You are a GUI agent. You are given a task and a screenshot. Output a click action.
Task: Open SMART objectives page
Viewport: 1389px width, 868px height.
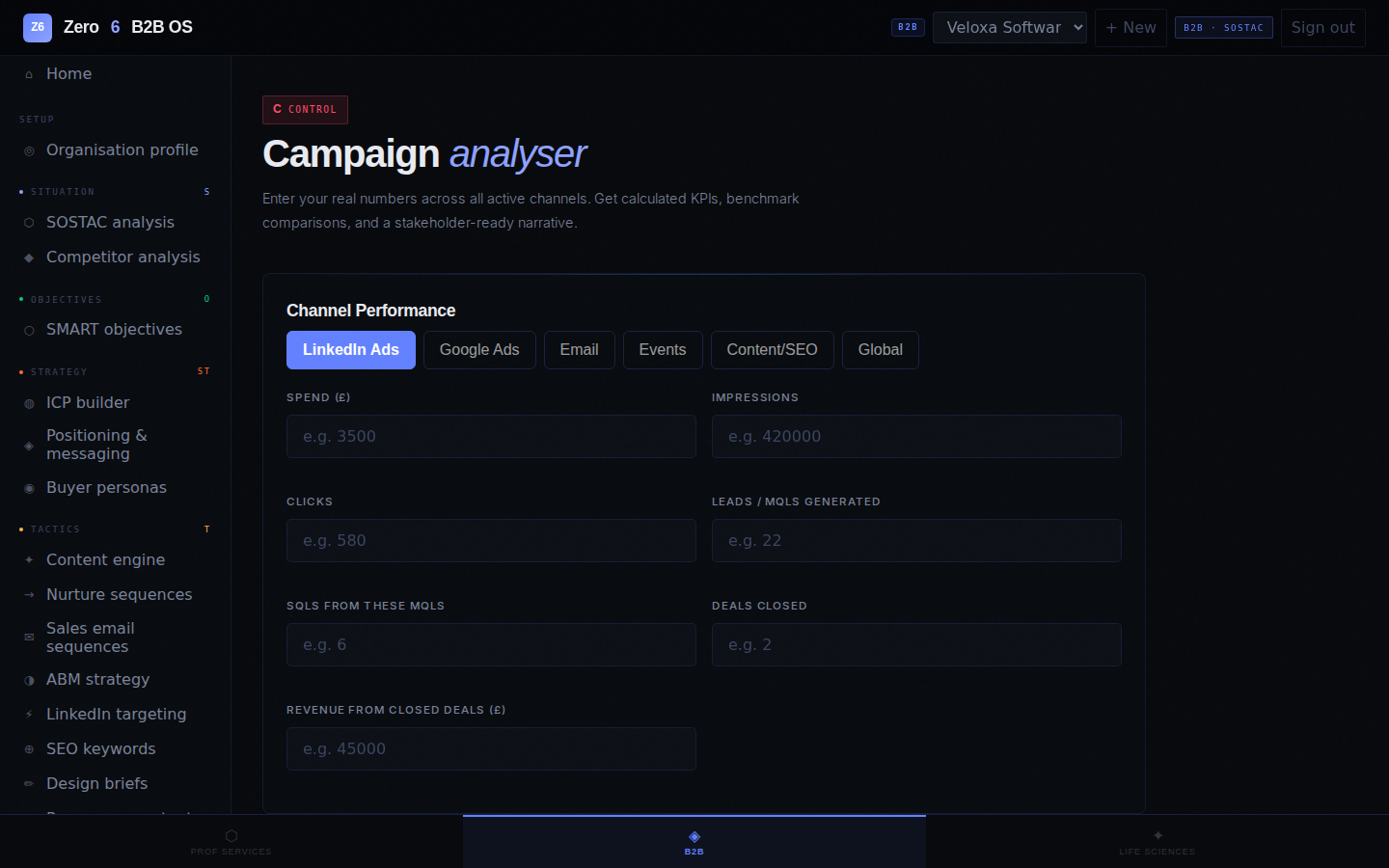[x=116, y=330]
